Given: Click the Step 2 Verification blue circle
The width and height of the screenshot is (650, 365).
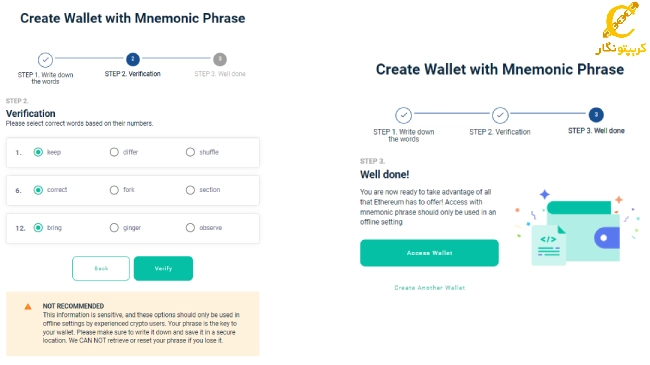Looking at the screenshot, I should [133, 59].
